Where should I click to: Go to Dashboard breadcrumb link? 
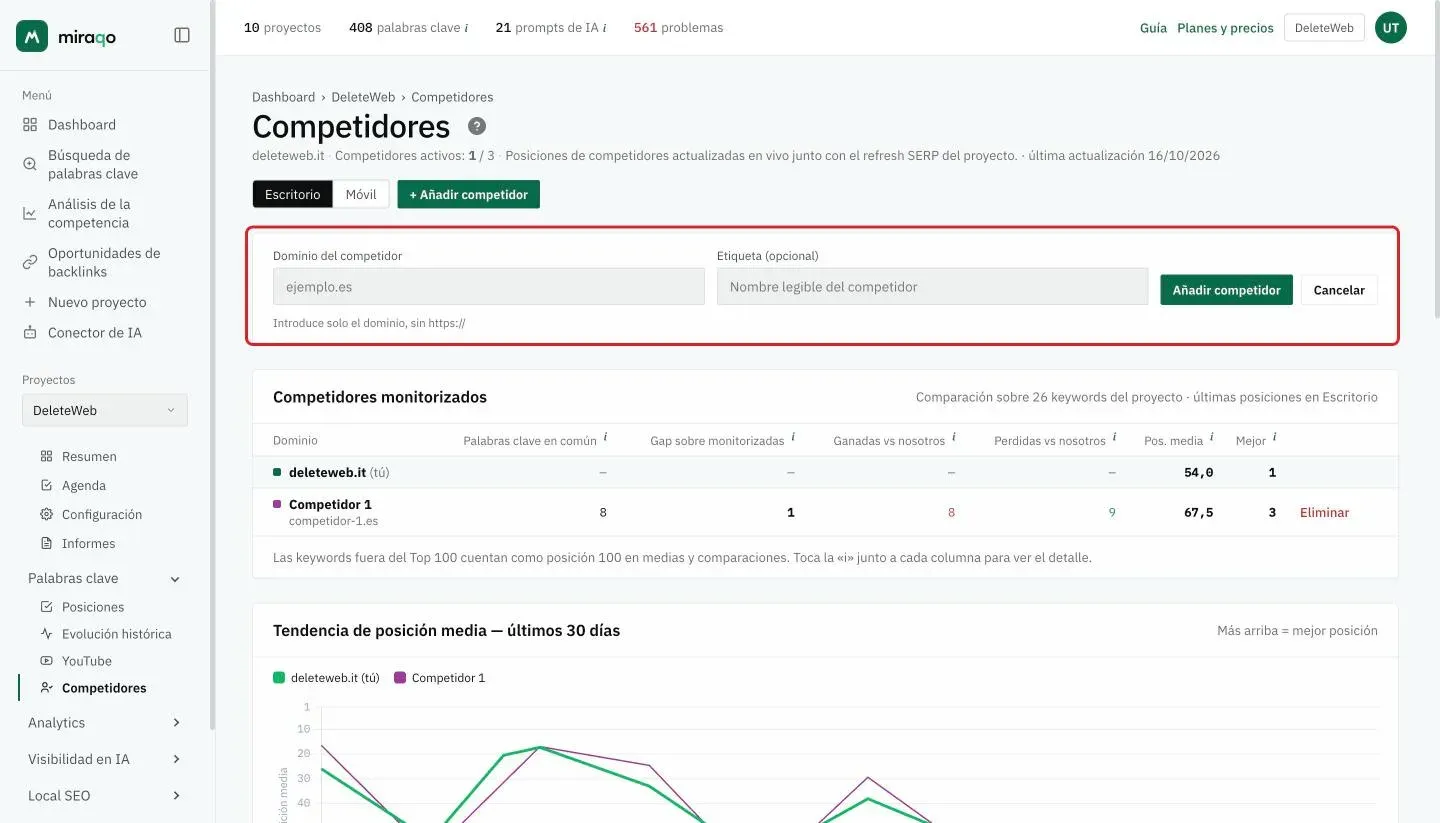283,97
